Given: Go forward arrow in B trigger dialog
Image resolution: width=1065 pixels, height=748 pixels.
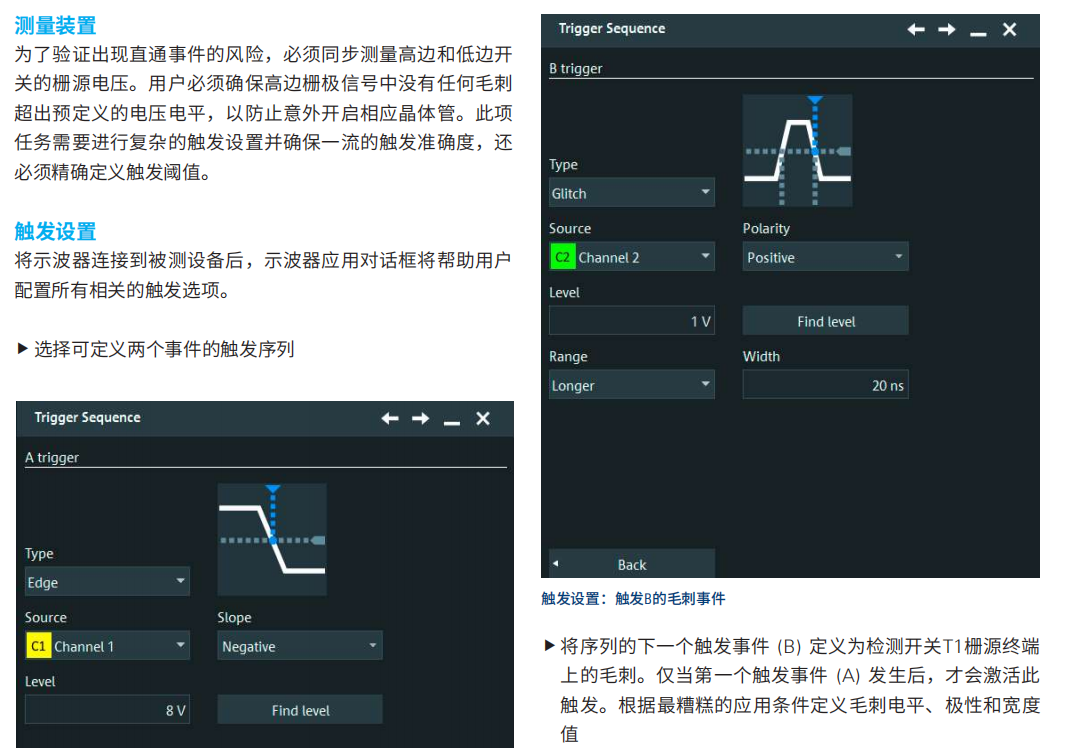Looking at the screenshot, I should point(947,29).
